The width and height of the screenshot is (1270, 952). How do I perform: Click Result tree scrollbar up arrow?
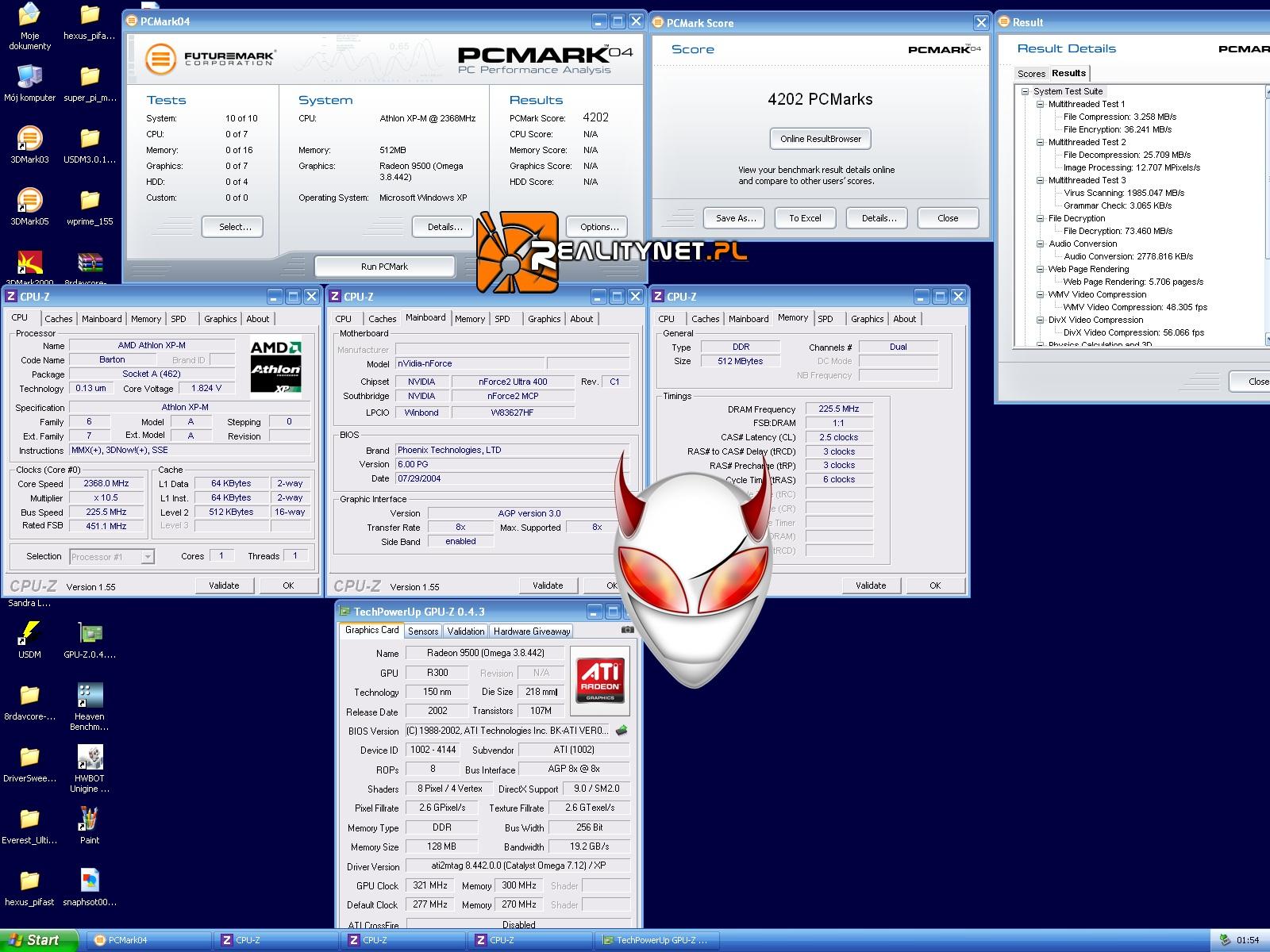[1268, 92]
